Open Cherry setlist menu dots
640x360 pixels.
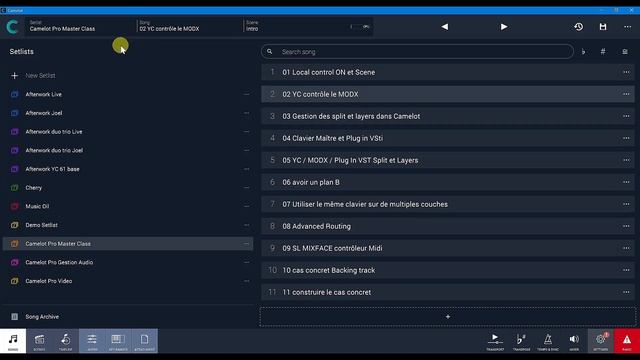(x=247, y=188)
